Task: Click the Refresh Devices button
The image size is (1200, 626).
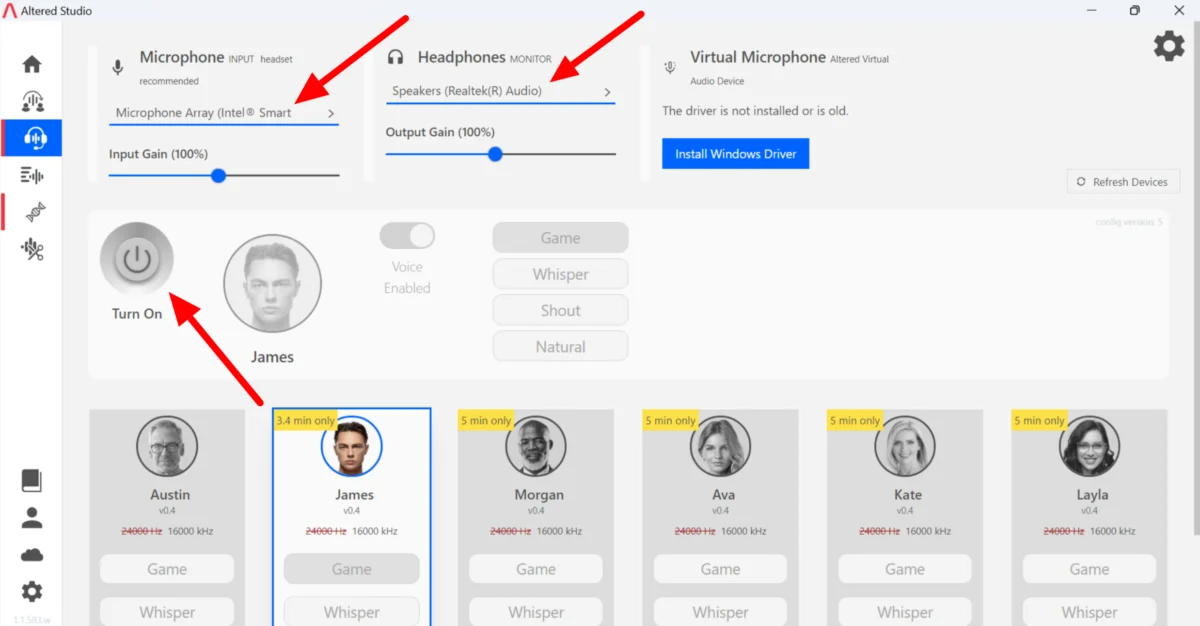Action: coord(1123,182)
